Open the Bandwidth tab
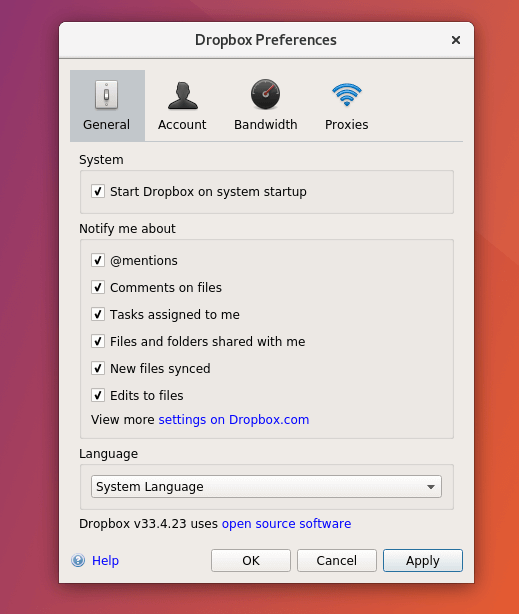This screenshot has width=519, height=614. pyautogui.click(x=266, y=106)
